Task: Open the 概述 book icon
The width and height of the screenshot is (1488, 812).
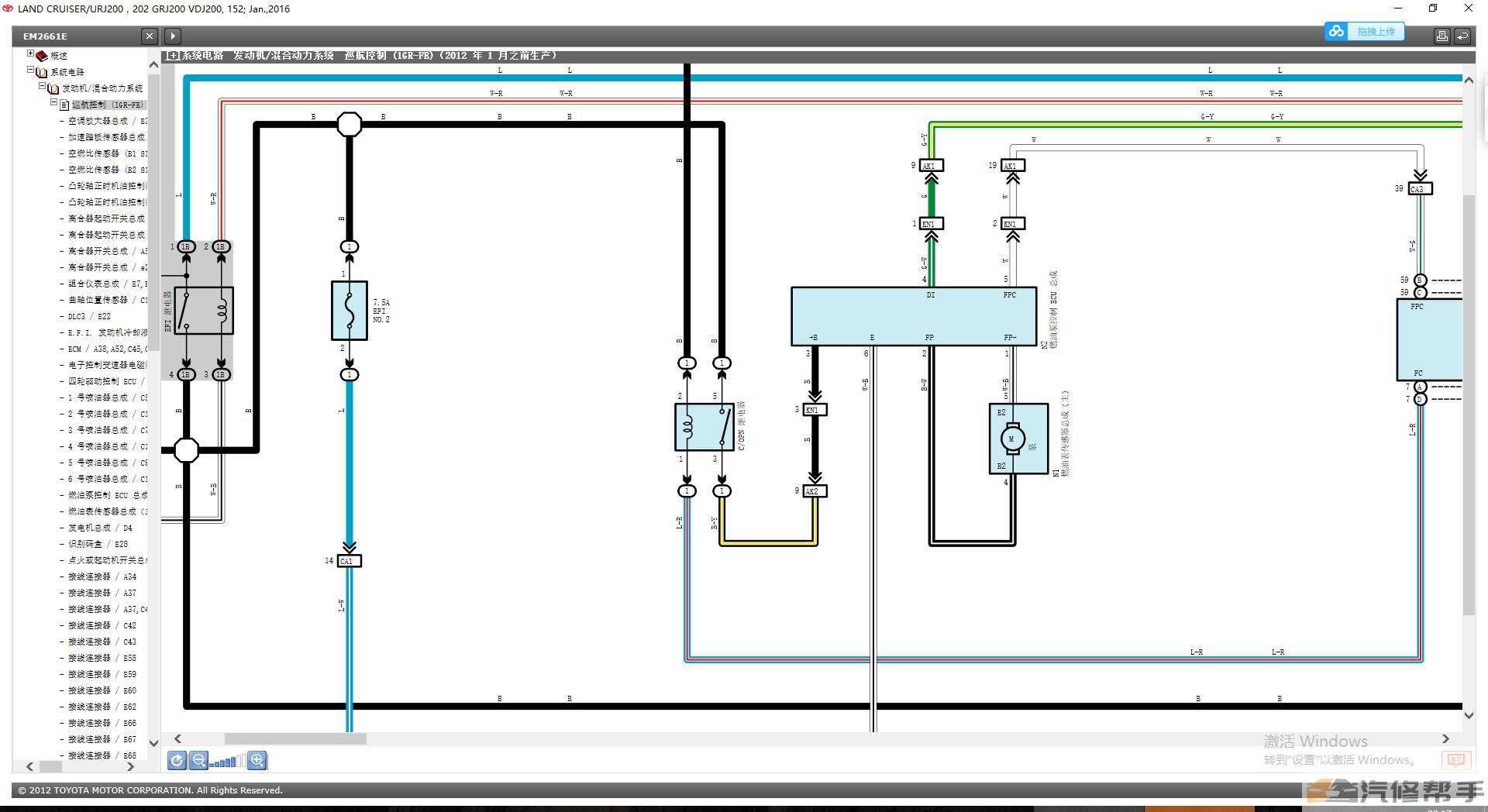Action: click(x=42, y=56)
